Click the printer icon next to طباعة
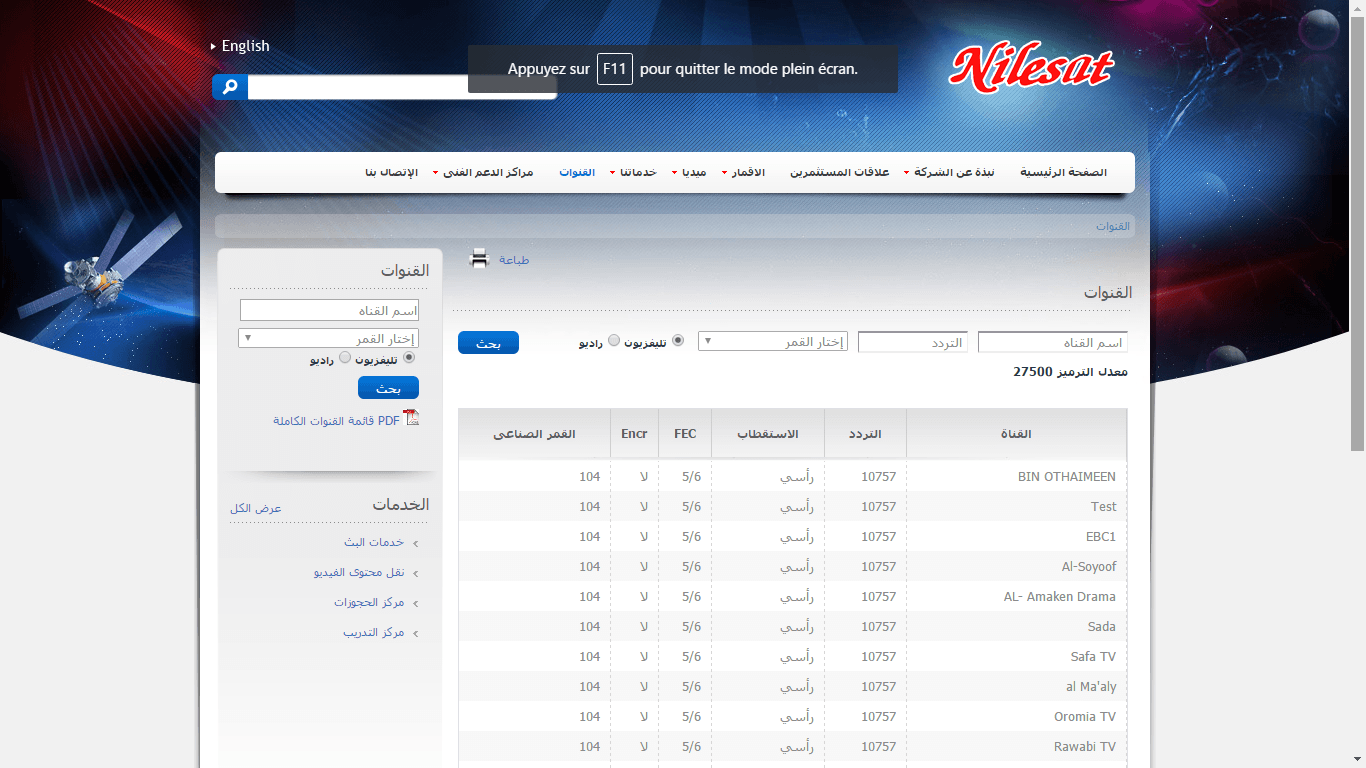Viewport: 1366px width, 768px height. coord(479,258)
